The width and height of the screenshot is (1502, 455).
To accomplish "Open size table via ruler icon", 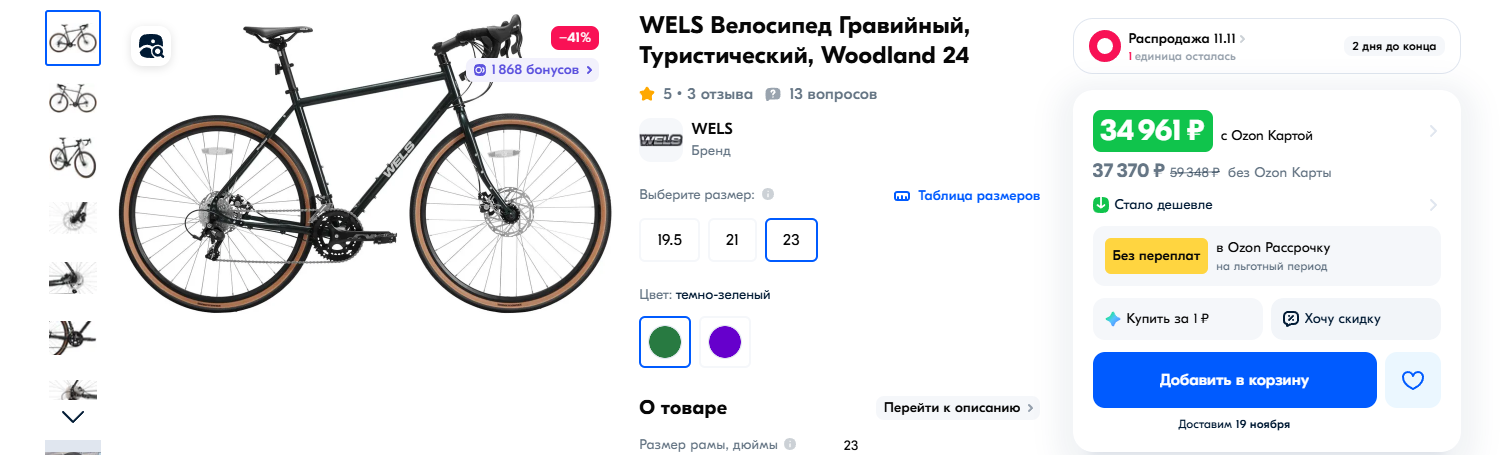I will point(901,196).
